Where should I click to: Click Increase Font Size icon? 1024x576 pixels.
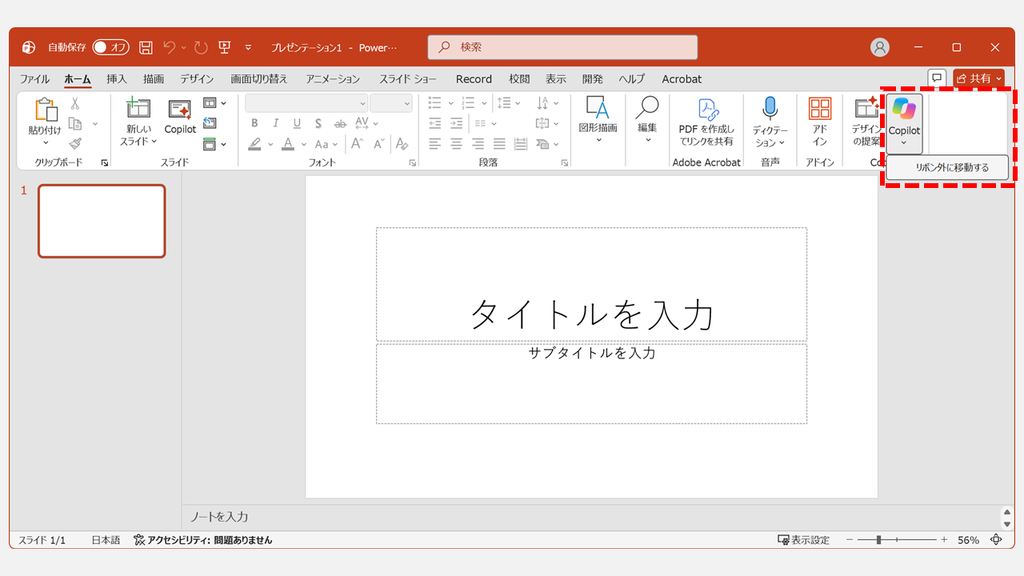[357, 144]
